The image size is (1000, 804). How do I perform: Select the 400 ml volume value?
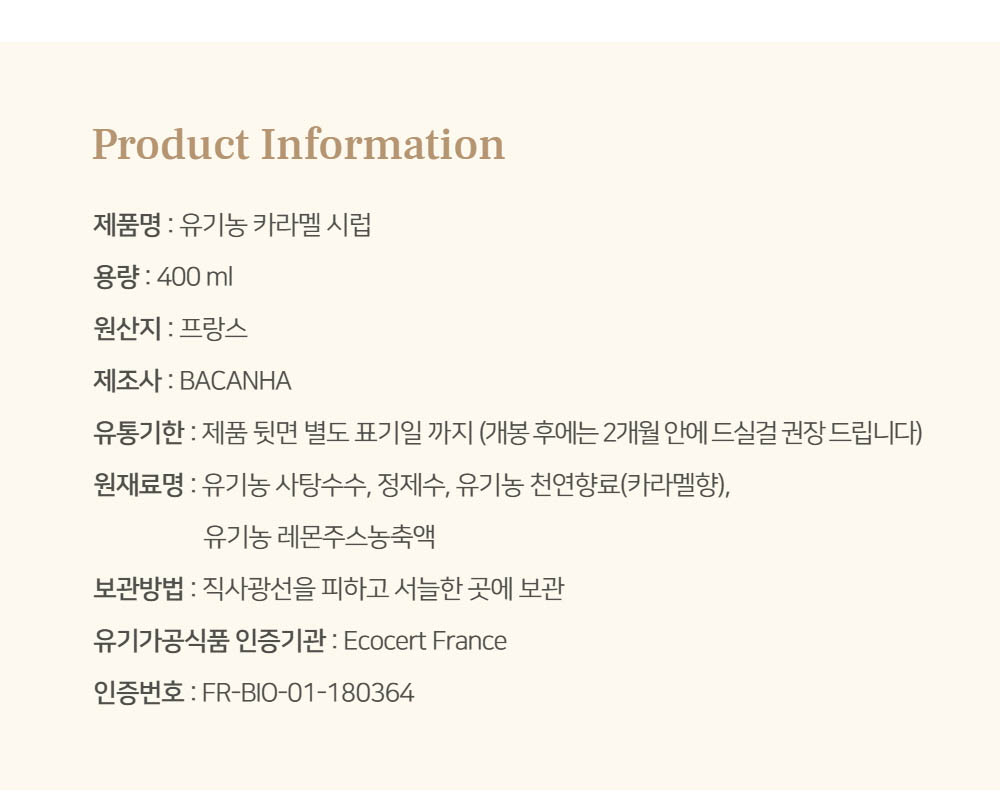coord(195,276)
